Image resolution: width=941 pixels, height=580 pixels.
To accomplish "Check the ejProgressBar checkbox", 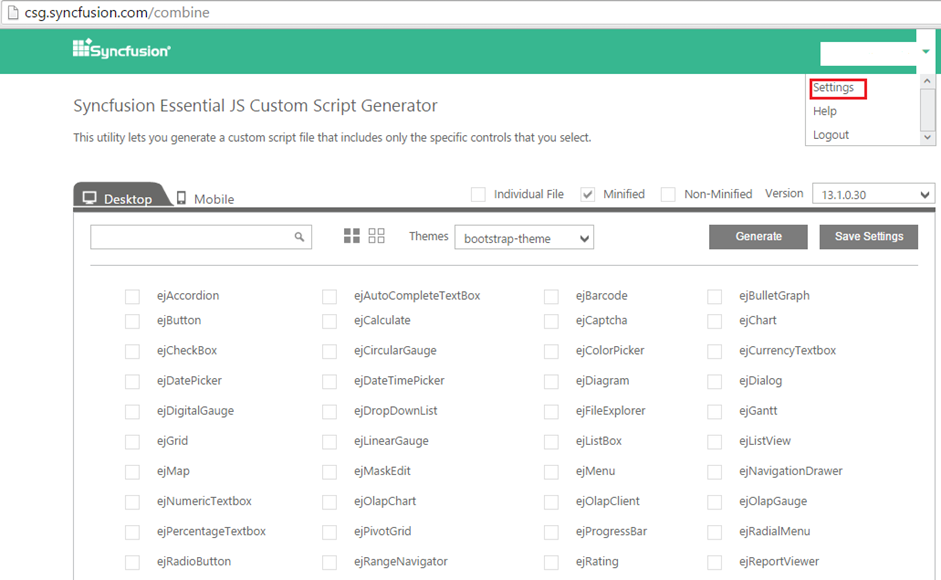I will tap(551, 532).
